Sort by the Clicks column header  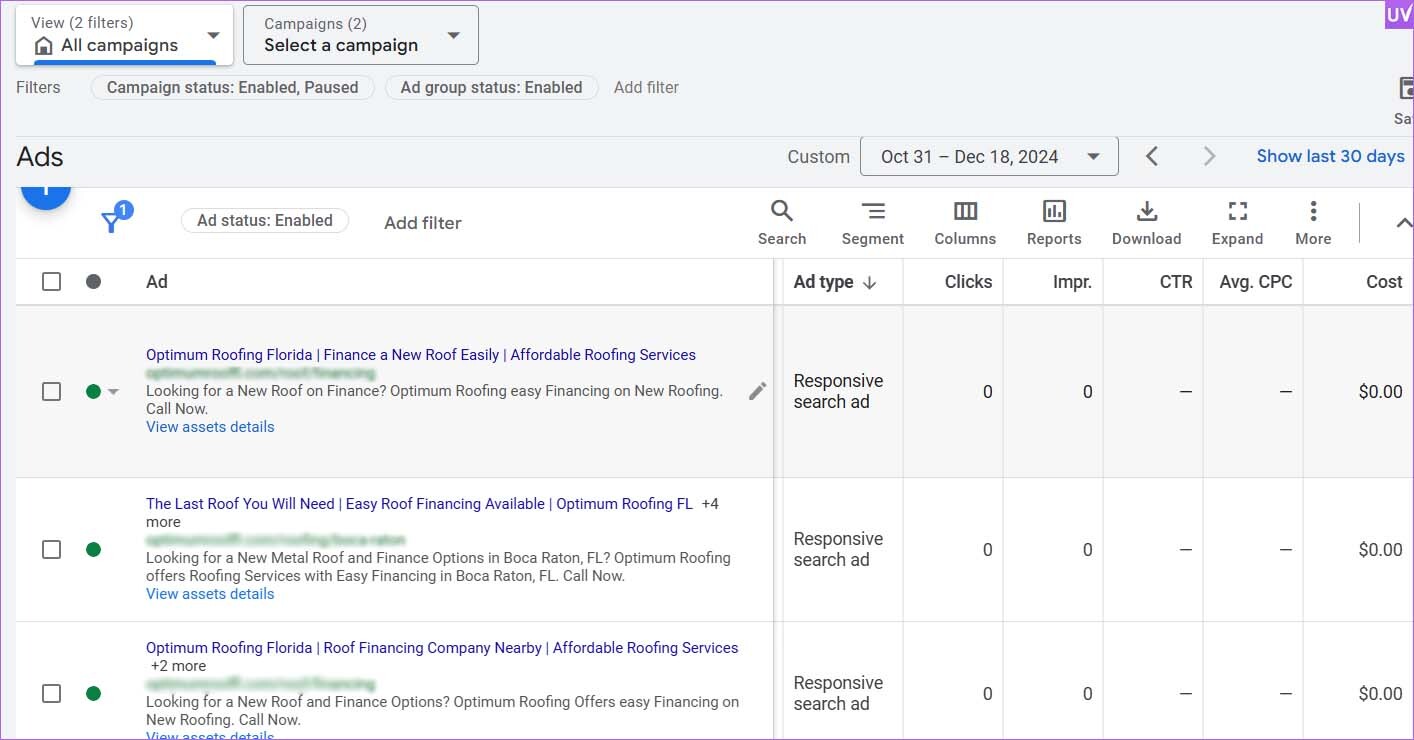click(x=968, y=282)
